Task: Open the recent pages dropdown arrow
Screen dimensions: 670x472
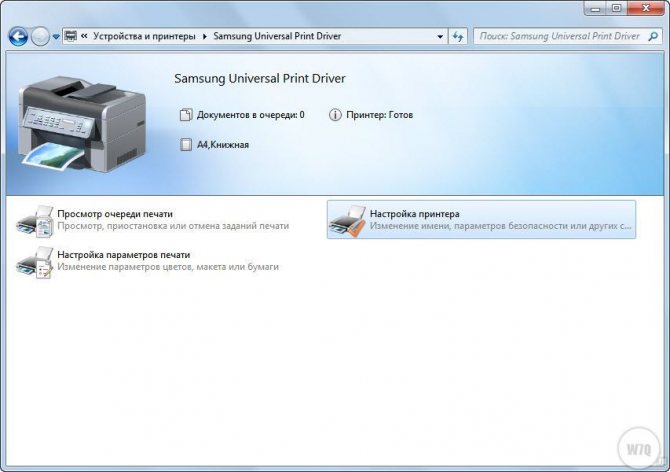Action: 56,37
